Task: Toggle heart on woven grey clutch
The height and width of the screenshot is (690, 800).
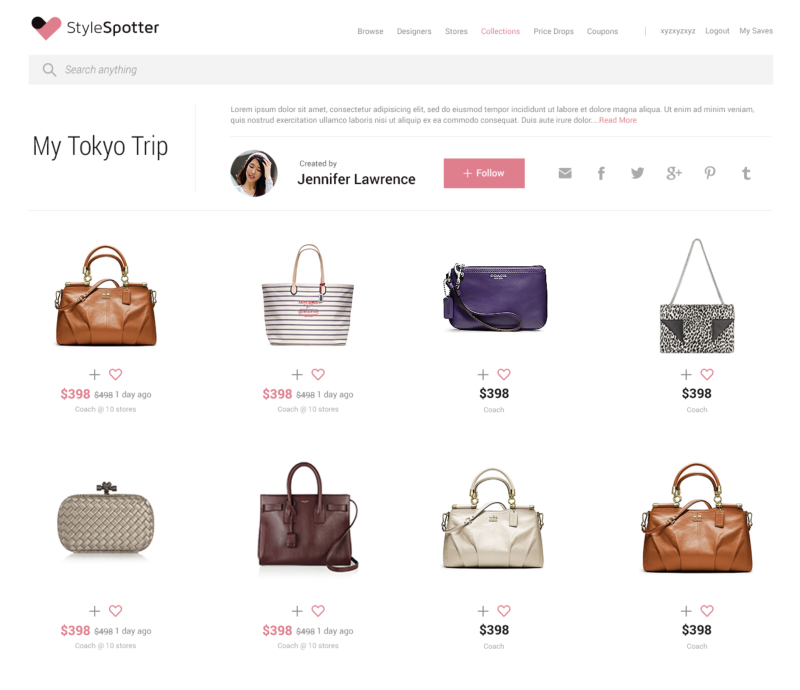Action: (x=116, y=610)
